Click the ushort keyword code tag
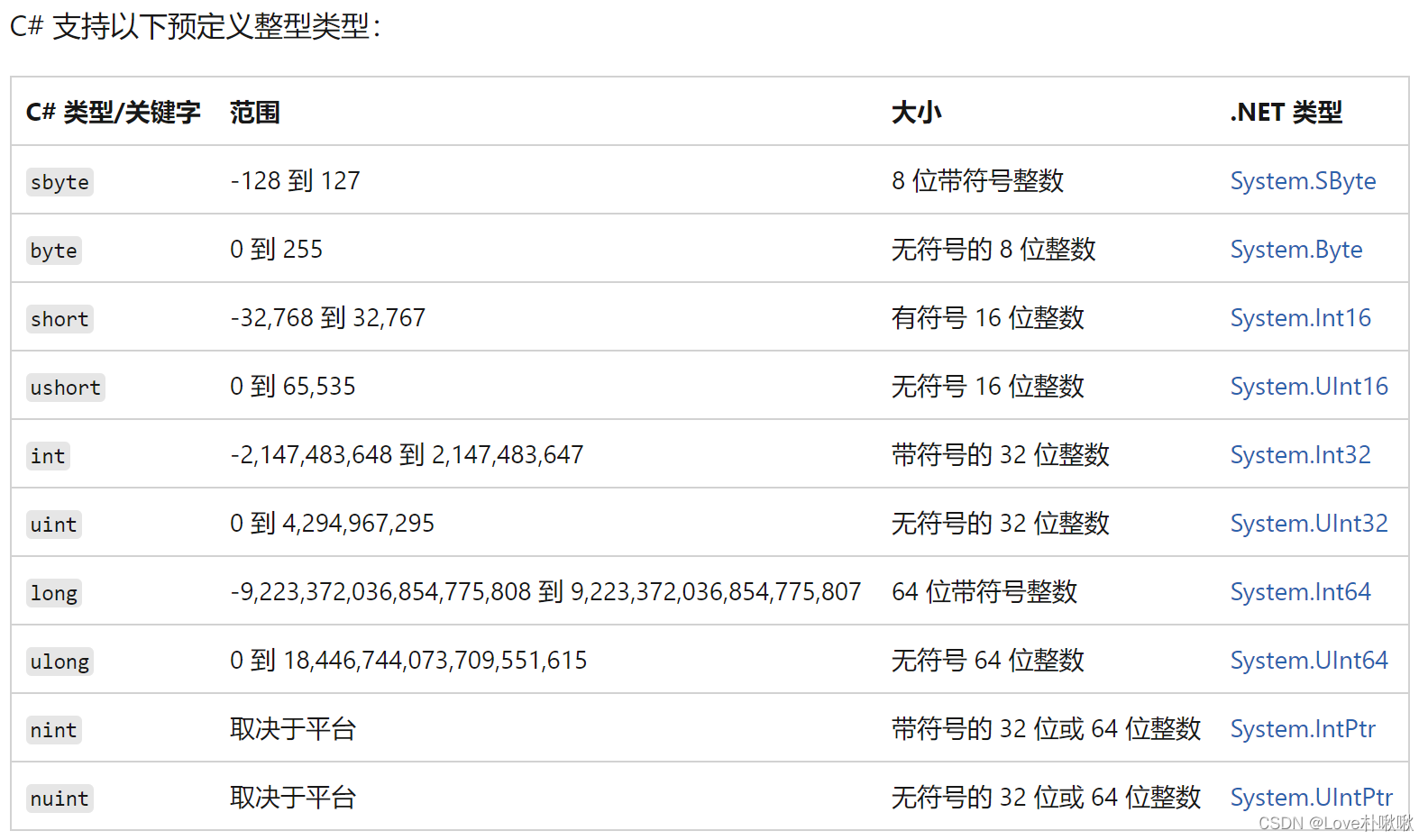 [x=66, y=388]
